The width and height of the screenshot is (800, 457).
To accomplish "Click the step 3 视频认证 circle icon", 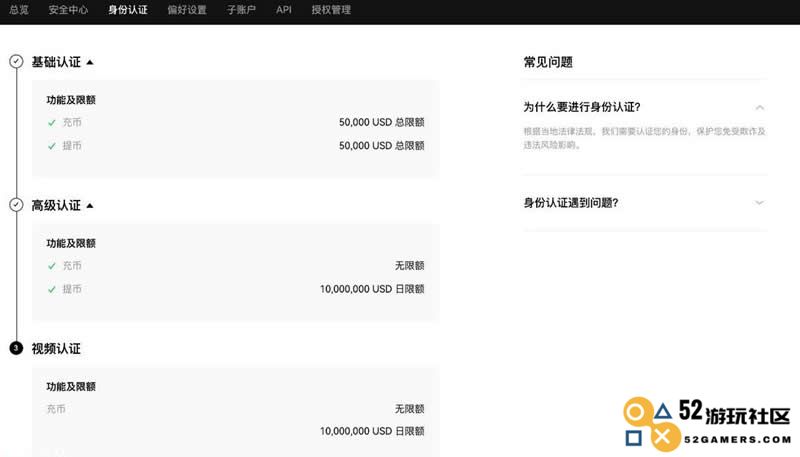I will tap(16, 348).
